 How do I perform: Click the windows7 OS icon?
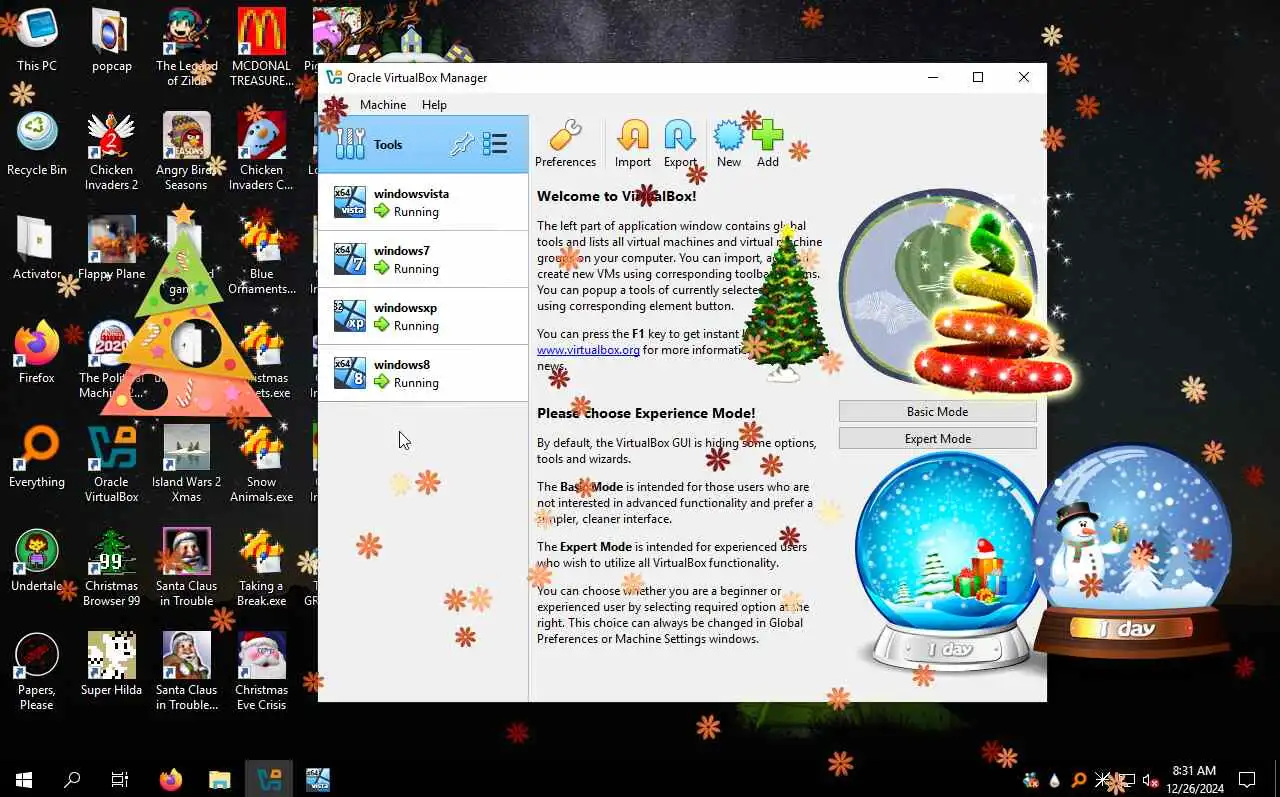point(350,259)
